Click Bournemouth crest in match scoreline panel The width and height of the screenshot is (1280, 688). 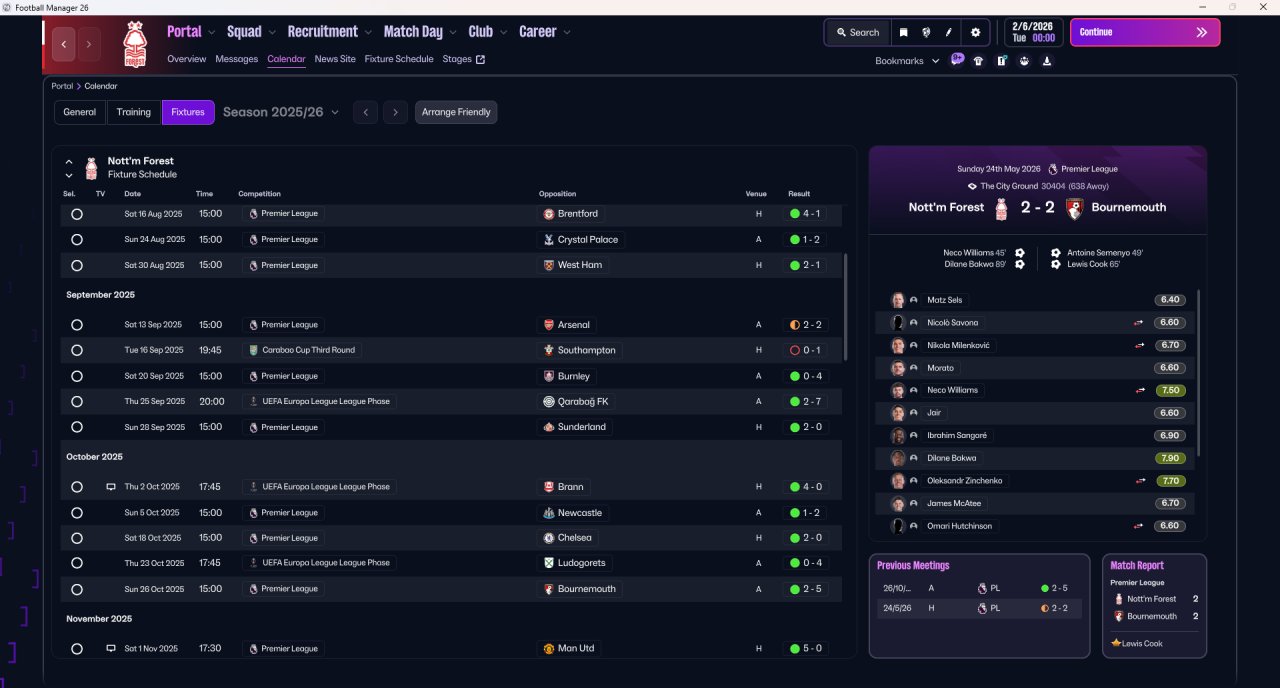[x=1075, y=209]
